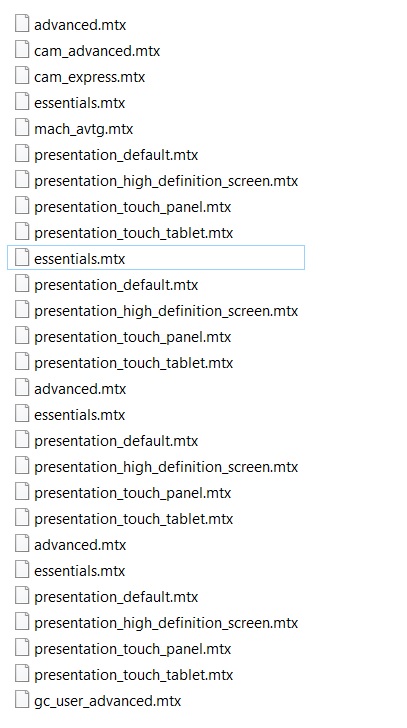Image resolution: width=407 pixels, height=728 pixels.
Task: Select presentation_default.mtx right below the outlined essentials.mtx
Action: coord(116,285)
